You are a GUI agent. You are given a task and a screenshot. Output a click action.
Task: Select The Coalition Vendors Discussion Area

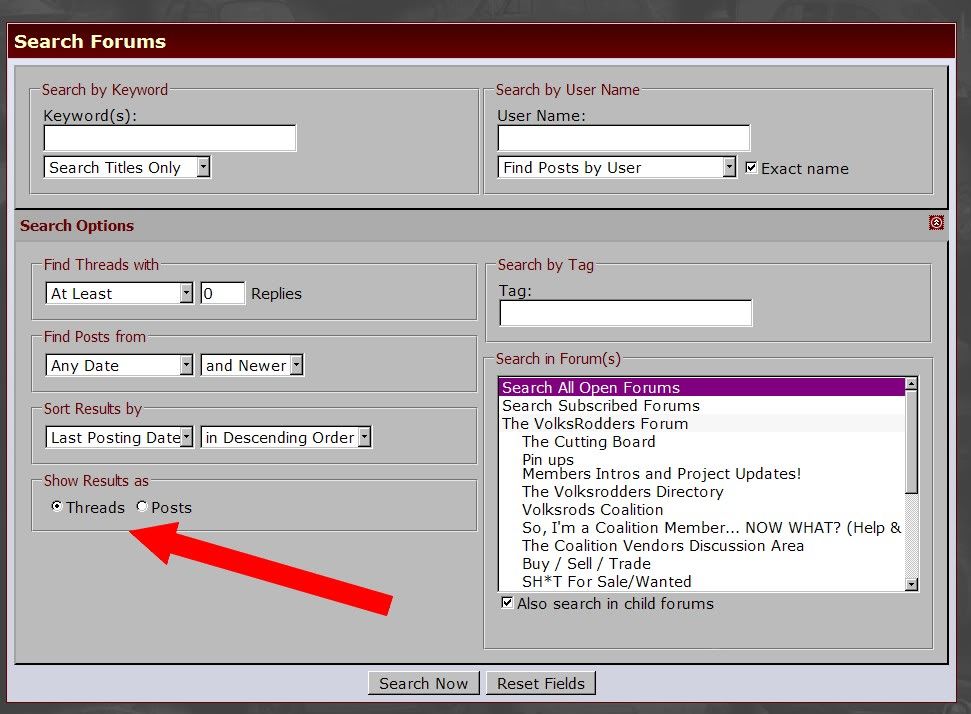[x=702, y=545]
